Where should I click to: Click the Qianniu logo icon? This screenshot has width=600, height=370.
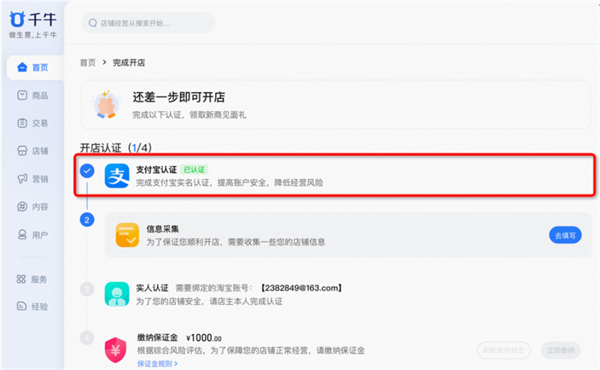[17, 19]
